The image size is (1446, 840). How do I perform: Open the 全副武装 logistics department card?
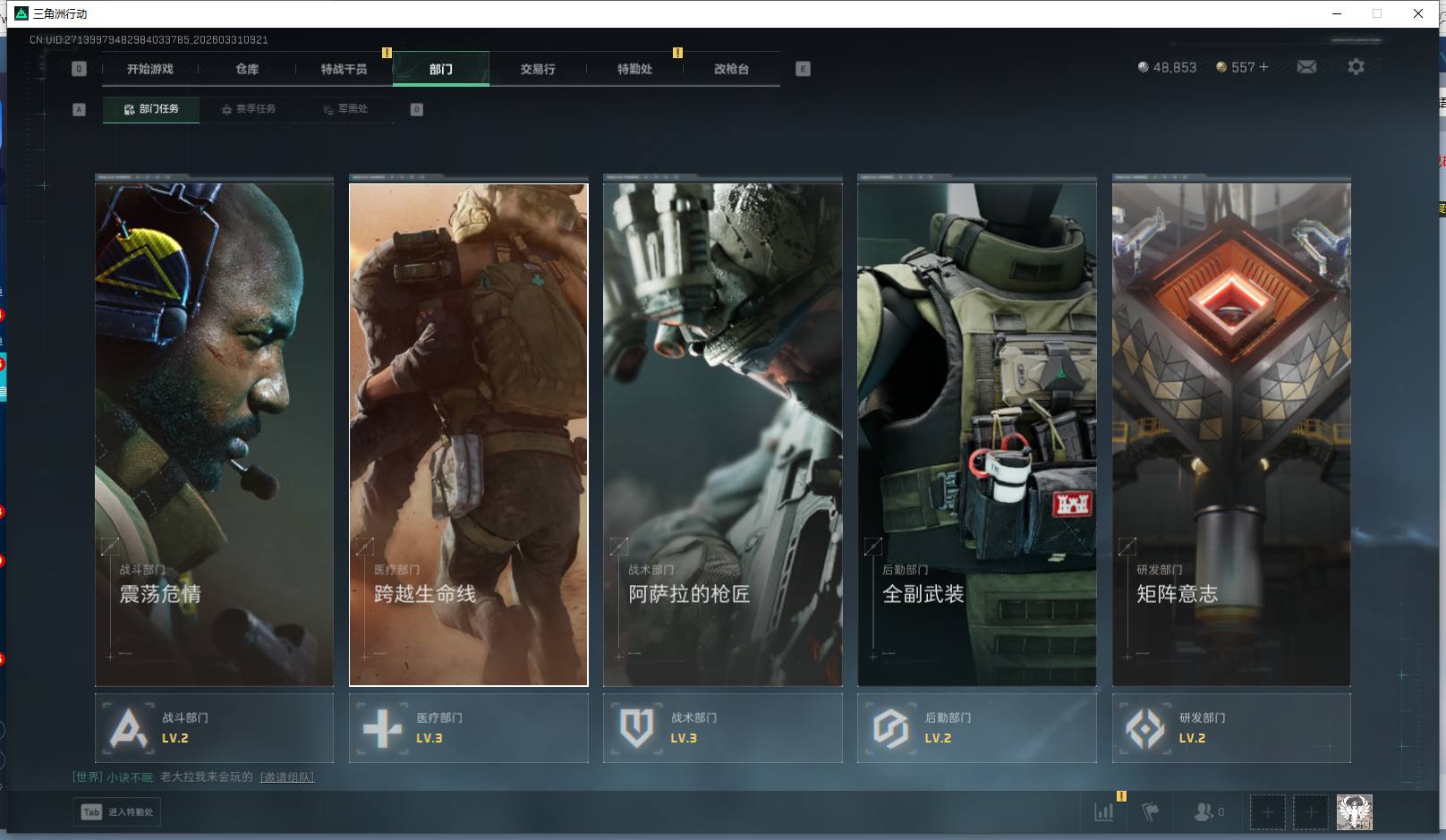[x=976, y=435]
